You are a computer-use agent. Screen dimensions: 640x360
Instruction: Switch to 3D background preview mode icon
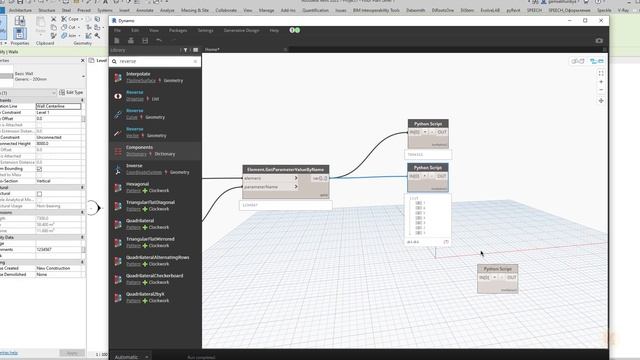point(578,61)
